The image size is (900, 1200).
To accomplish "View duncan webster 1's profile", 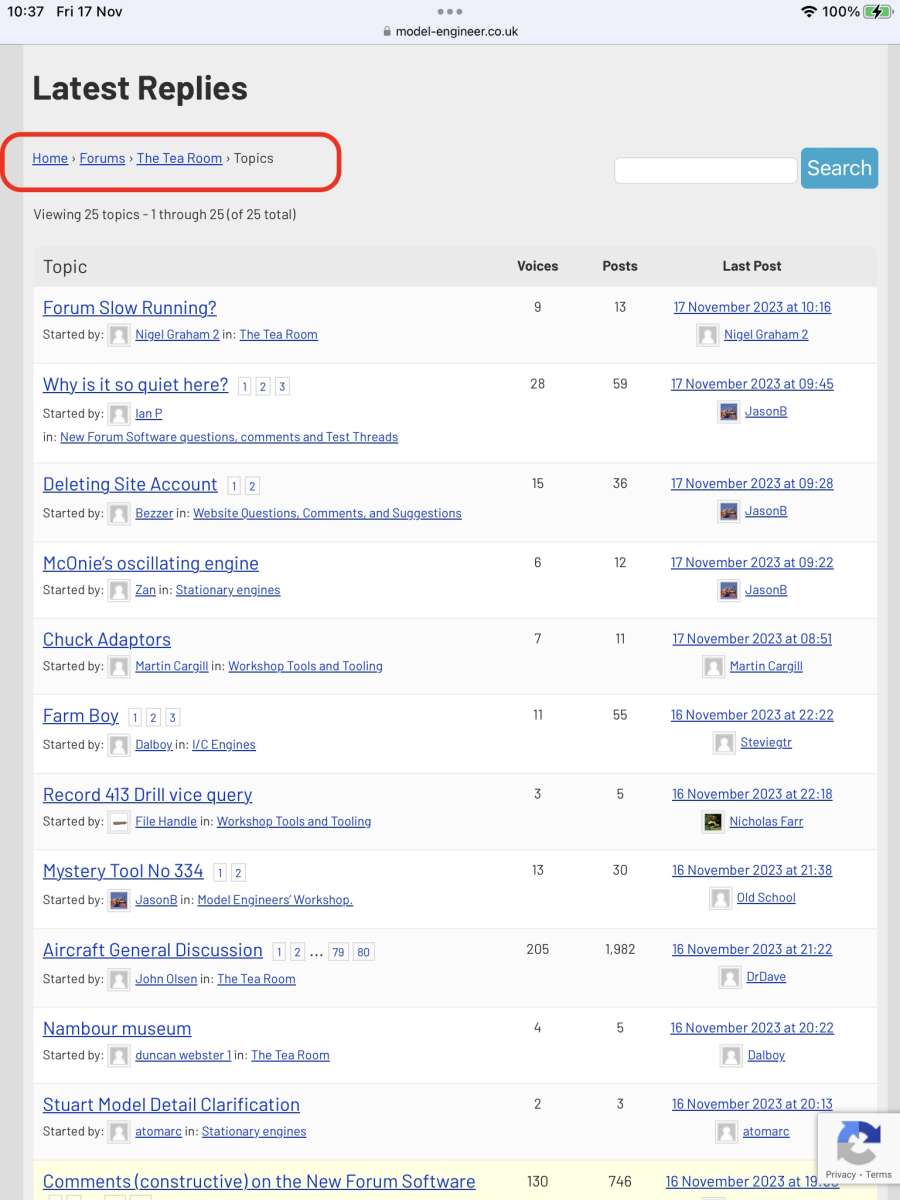I will tap(183, 1055).
